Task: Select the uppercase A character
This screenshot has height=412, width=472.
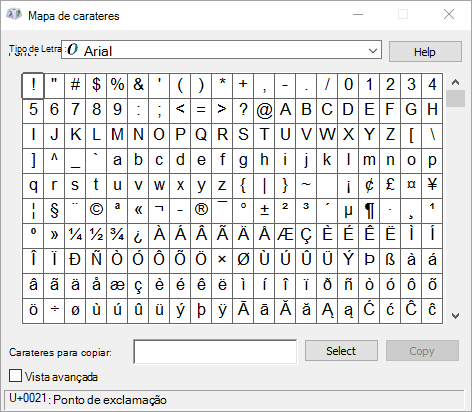Action: coord(285,111)
